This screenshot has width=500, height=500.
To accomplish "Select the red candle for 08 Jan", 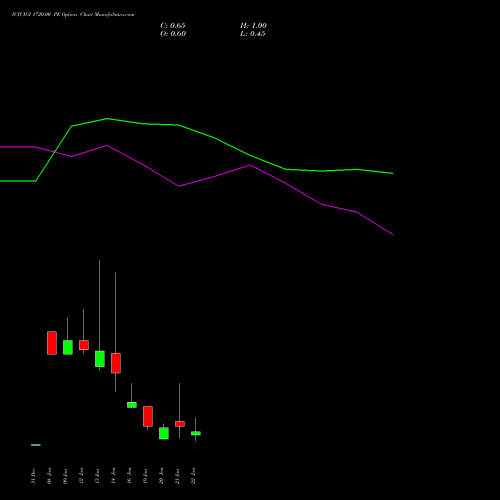I will tap(52, 343).
